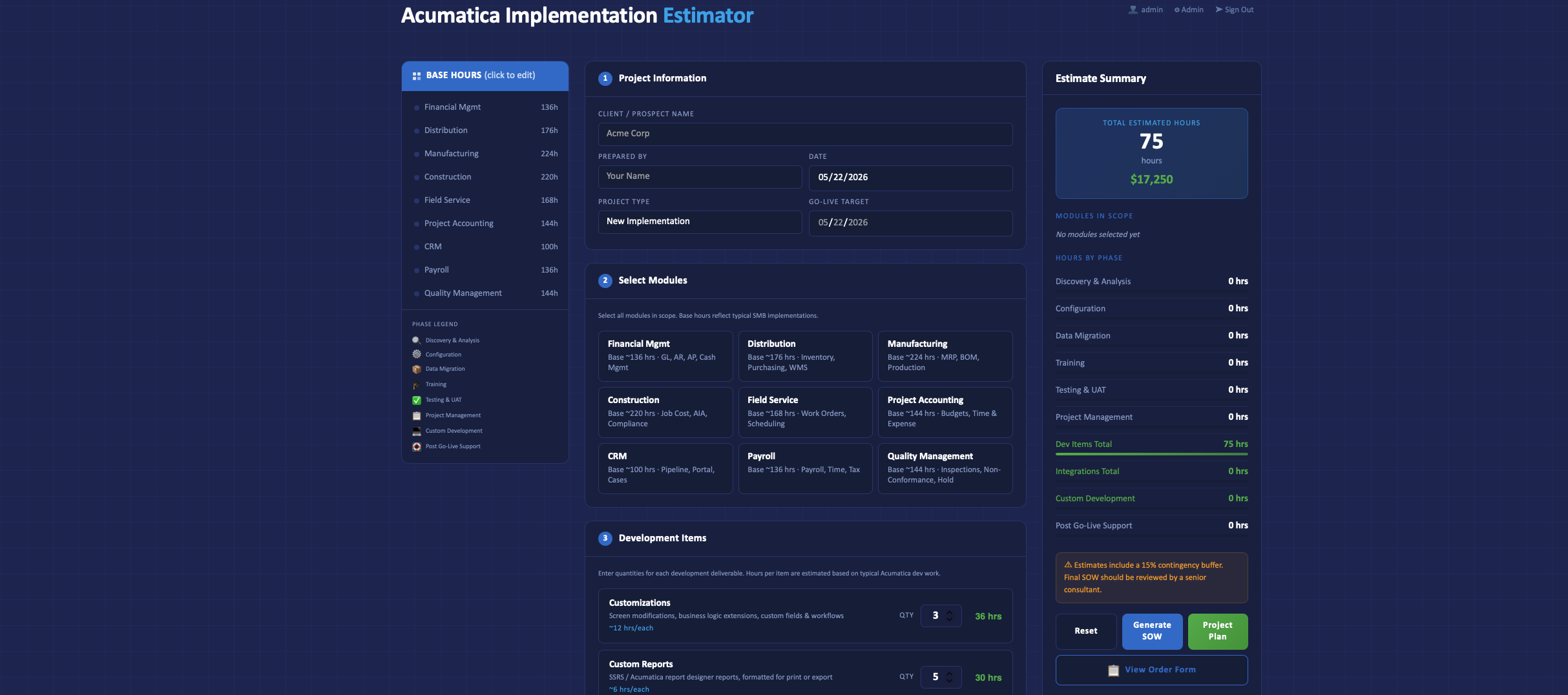Select the Manufacturing module card
The height and width of the screenshot is (695, 1568).
pyautogui.click(x=945, y=356)
